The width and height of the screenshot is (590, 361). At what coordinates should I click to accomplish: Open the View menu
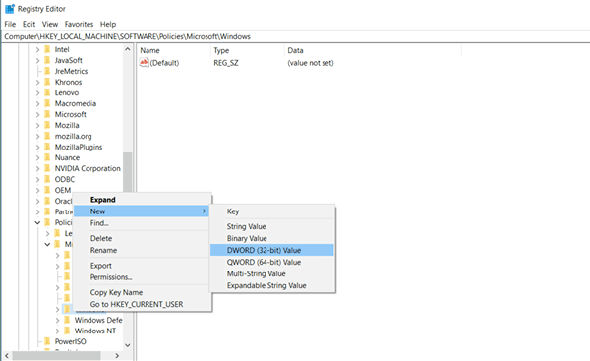[x=50, y=24]
